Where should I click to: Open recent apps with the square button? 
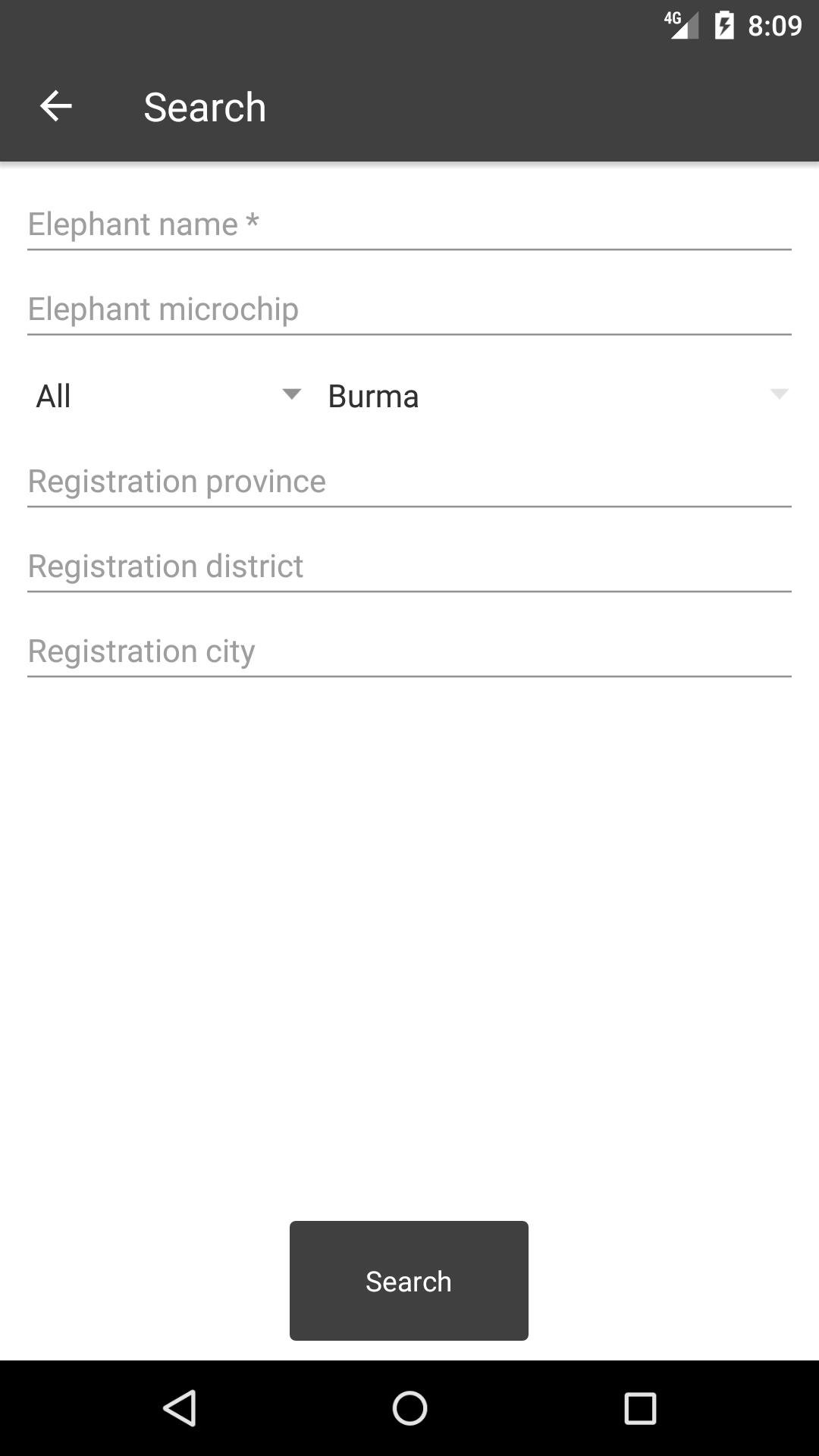coord(639,1408)
